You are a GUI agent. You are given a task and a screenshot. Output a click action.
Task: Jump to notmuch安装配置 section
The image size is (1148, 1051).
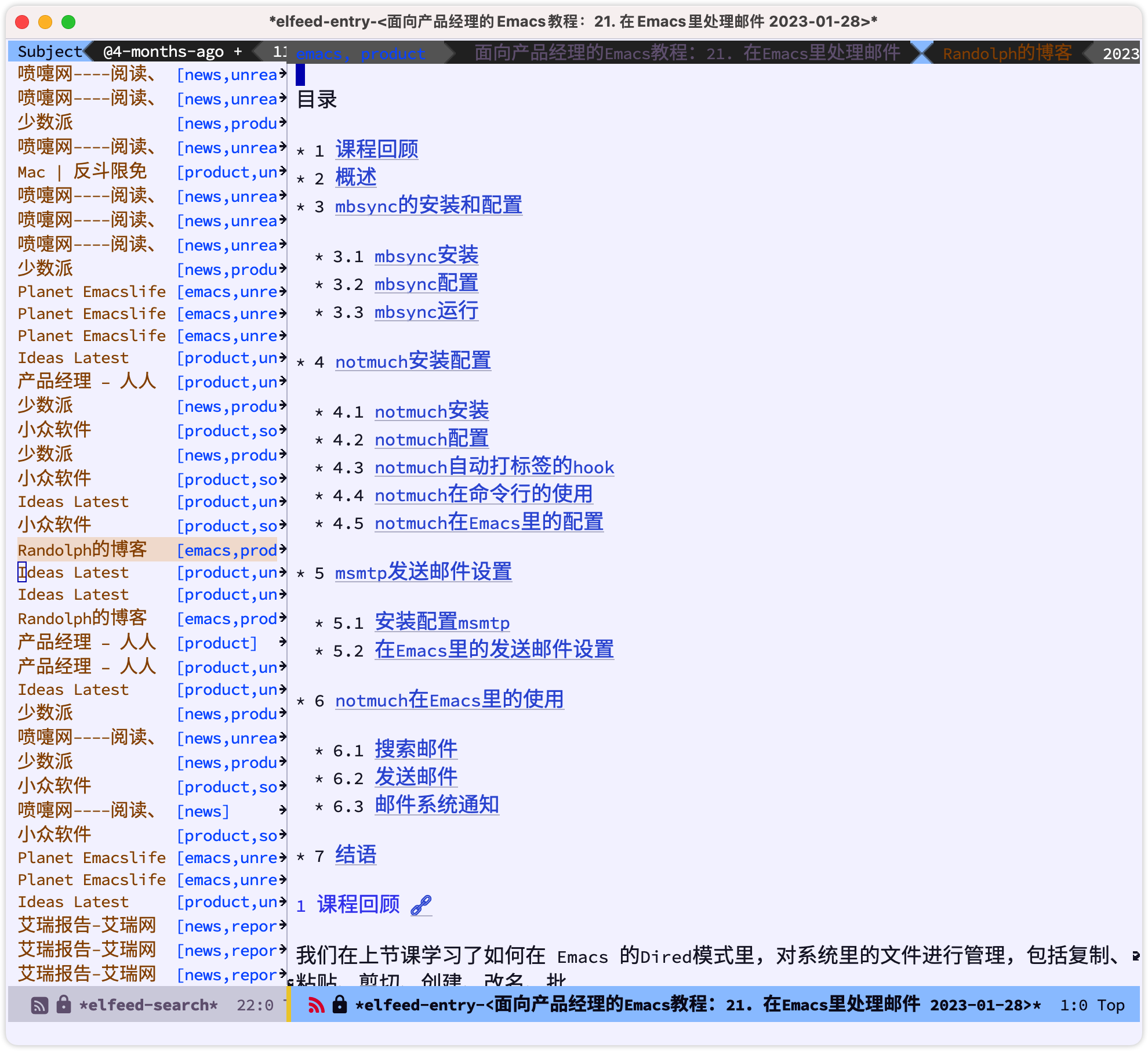413,361
